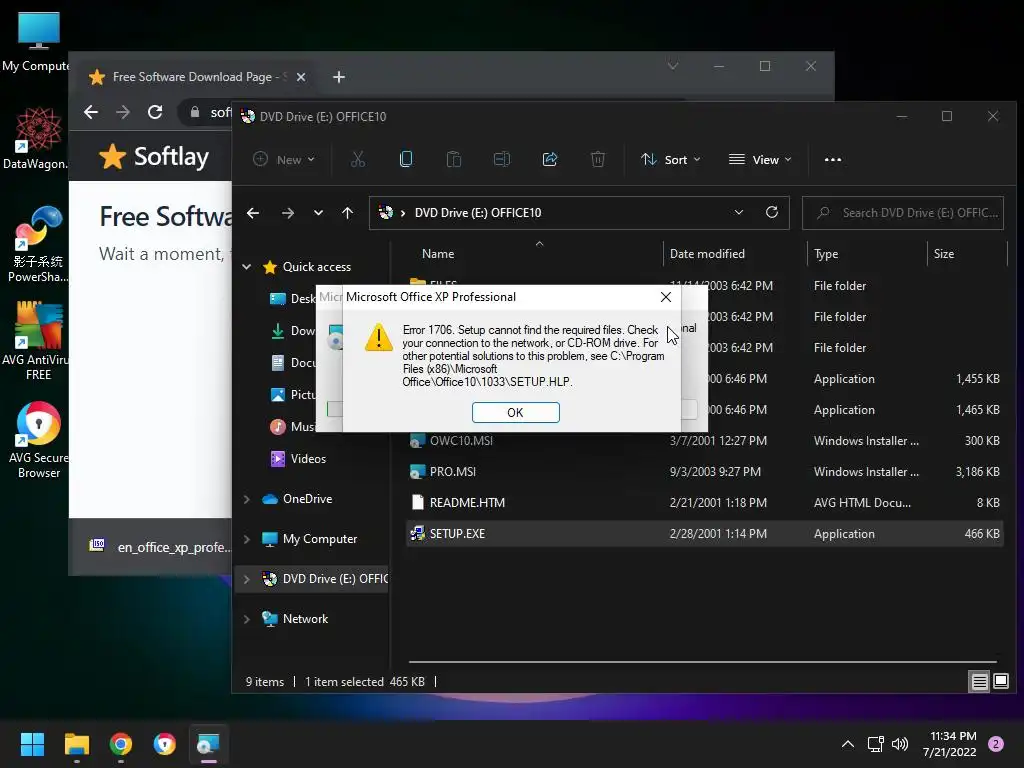Sort files by the Type column header

[826, 254]
